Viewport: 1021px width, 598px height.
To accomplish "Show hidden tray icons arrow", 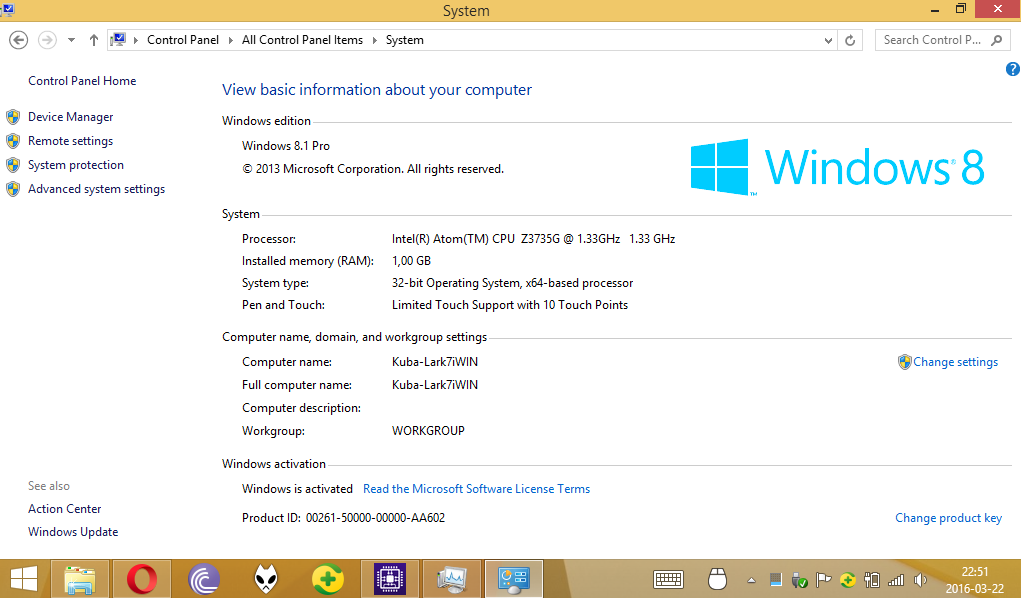I will pos(751,580).
